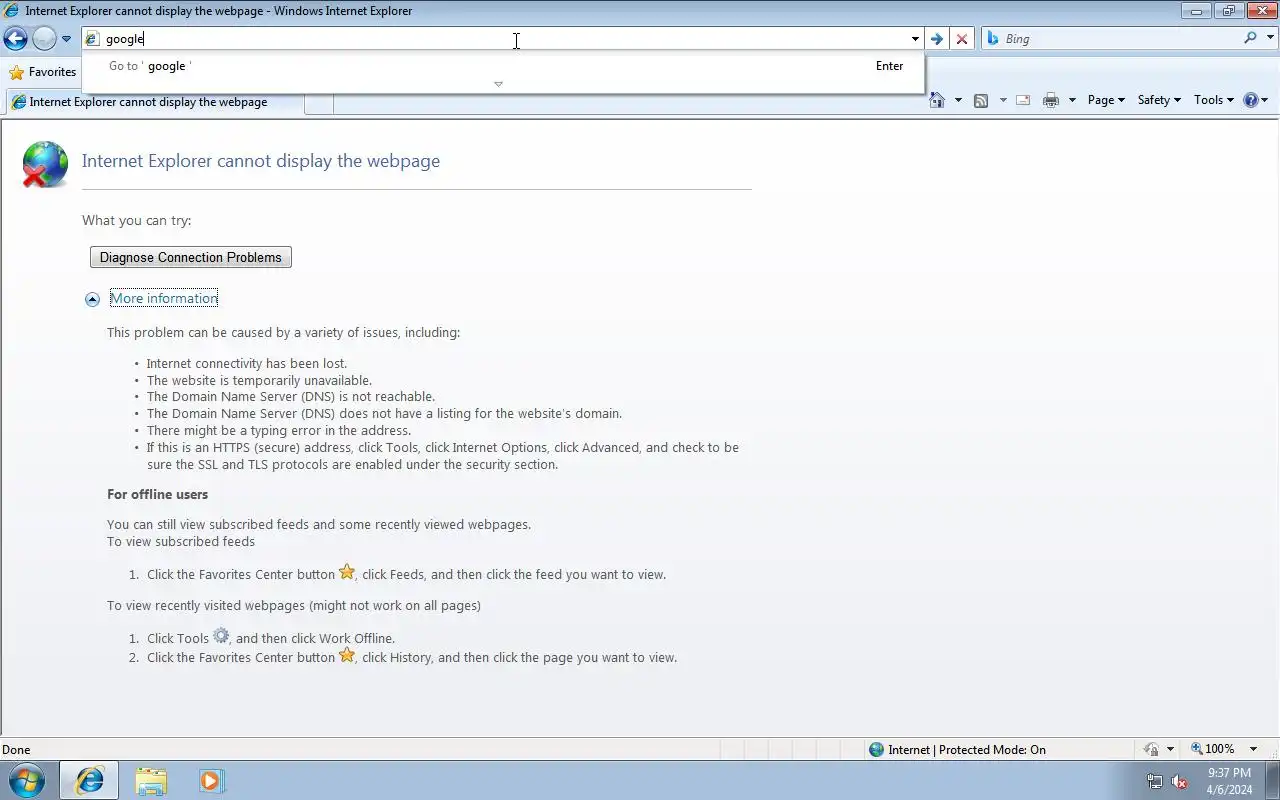Click the 'More information' link
Image resolution: width=1280 pixels, height=800 pixels.
164,298
